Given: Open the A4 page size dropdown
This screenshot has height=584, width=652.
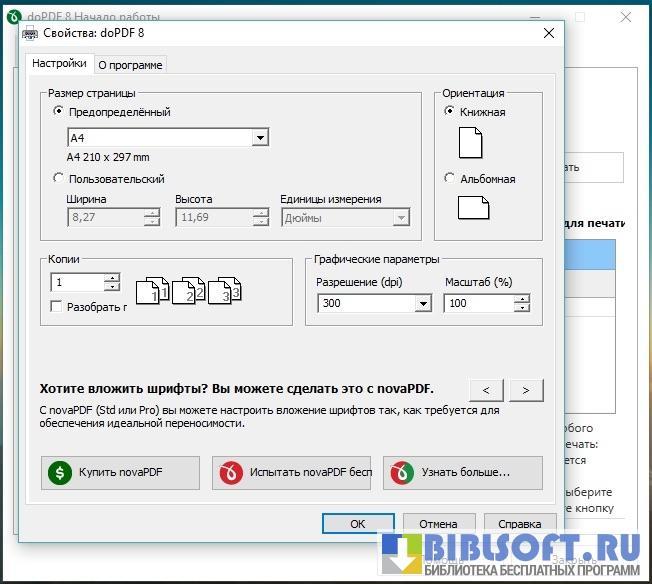Looking at the screenshot, I should [x=260, y=138].
